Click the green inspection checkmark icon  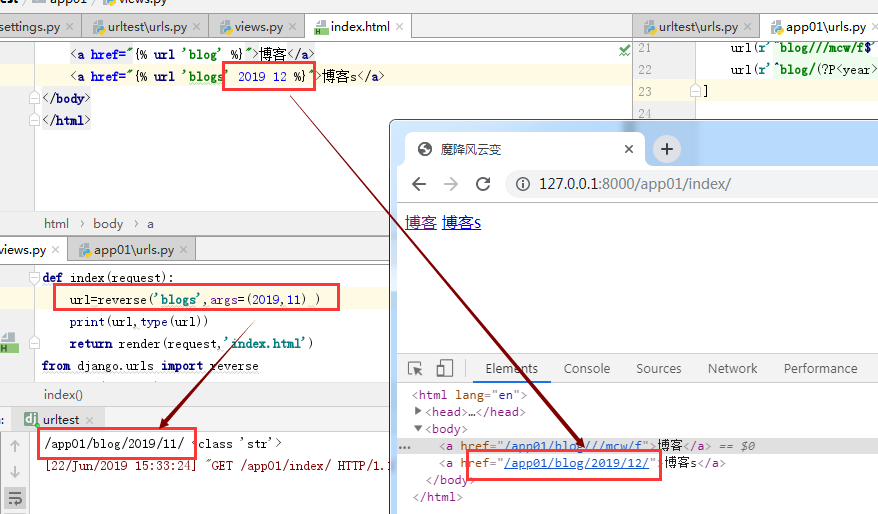(624, 50)
